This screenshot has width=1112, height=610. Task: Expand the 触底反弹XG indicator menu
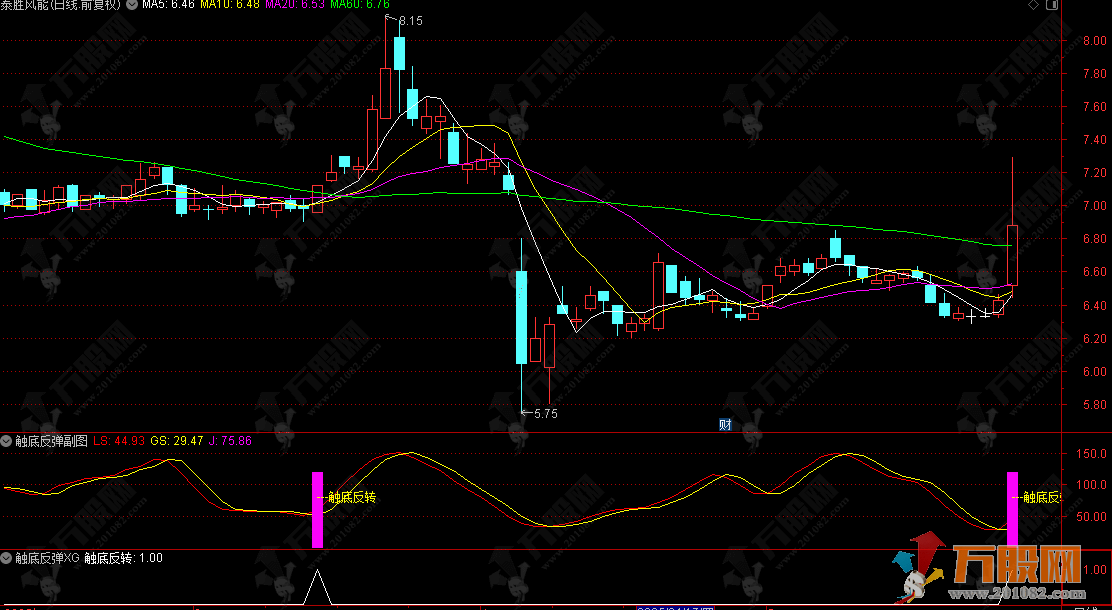pyautogui.click(x=6, y=558)
